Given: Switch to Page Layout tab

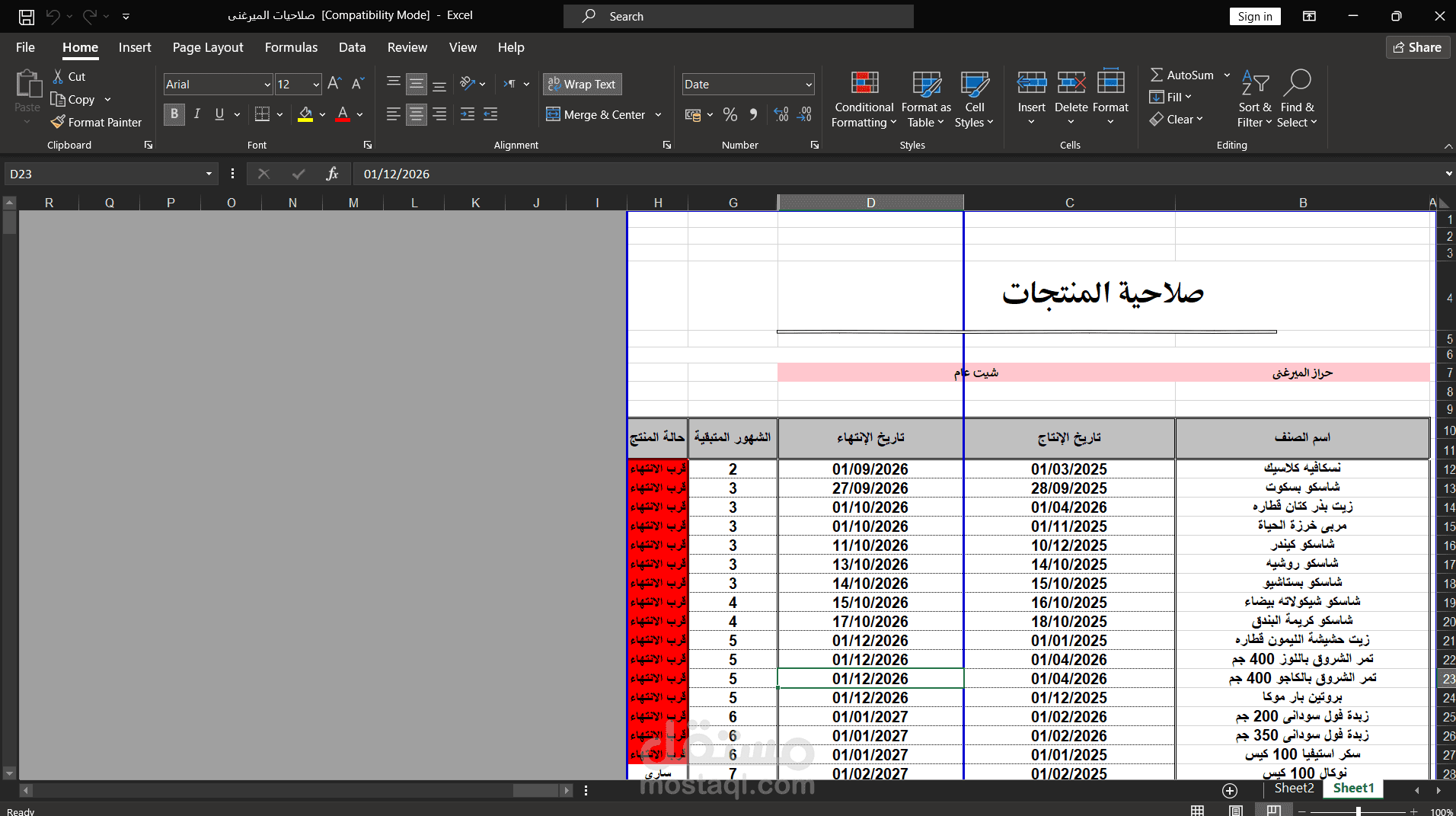Looking at the screenshot, I should (x=208, y=47).
